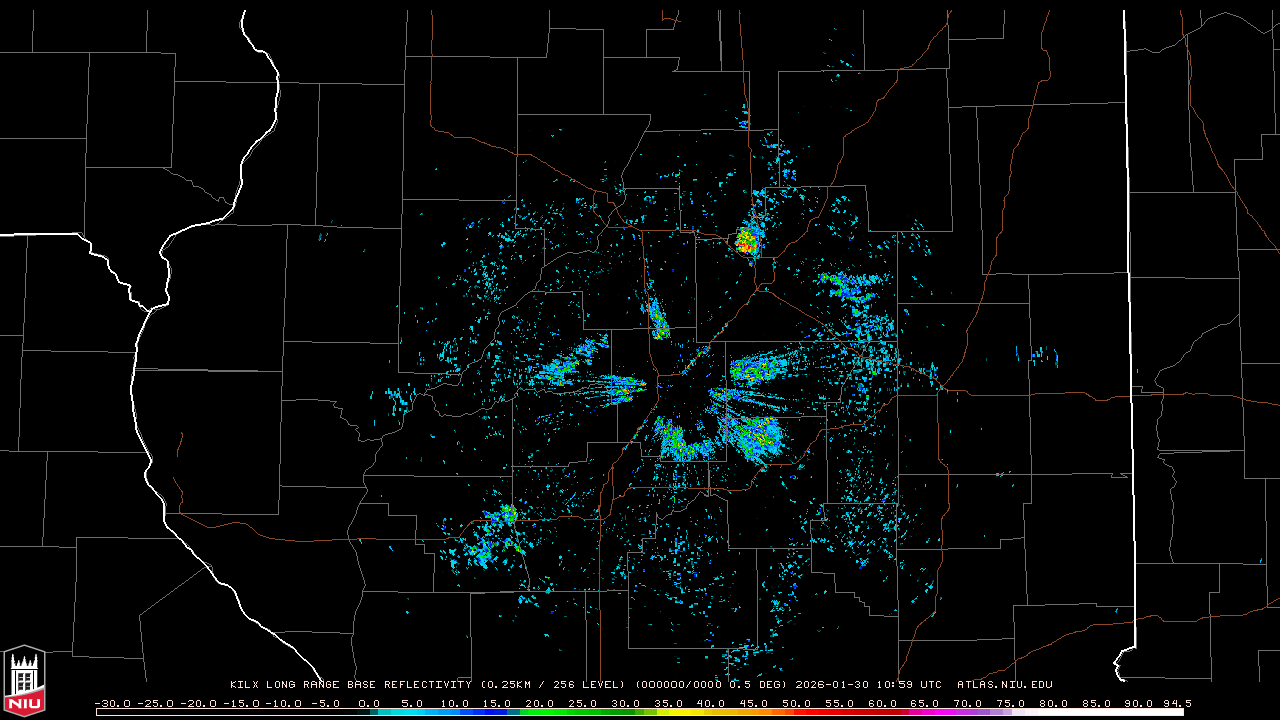
Task: Click the 20.0 scale label
Action: (x=540, y=703)
